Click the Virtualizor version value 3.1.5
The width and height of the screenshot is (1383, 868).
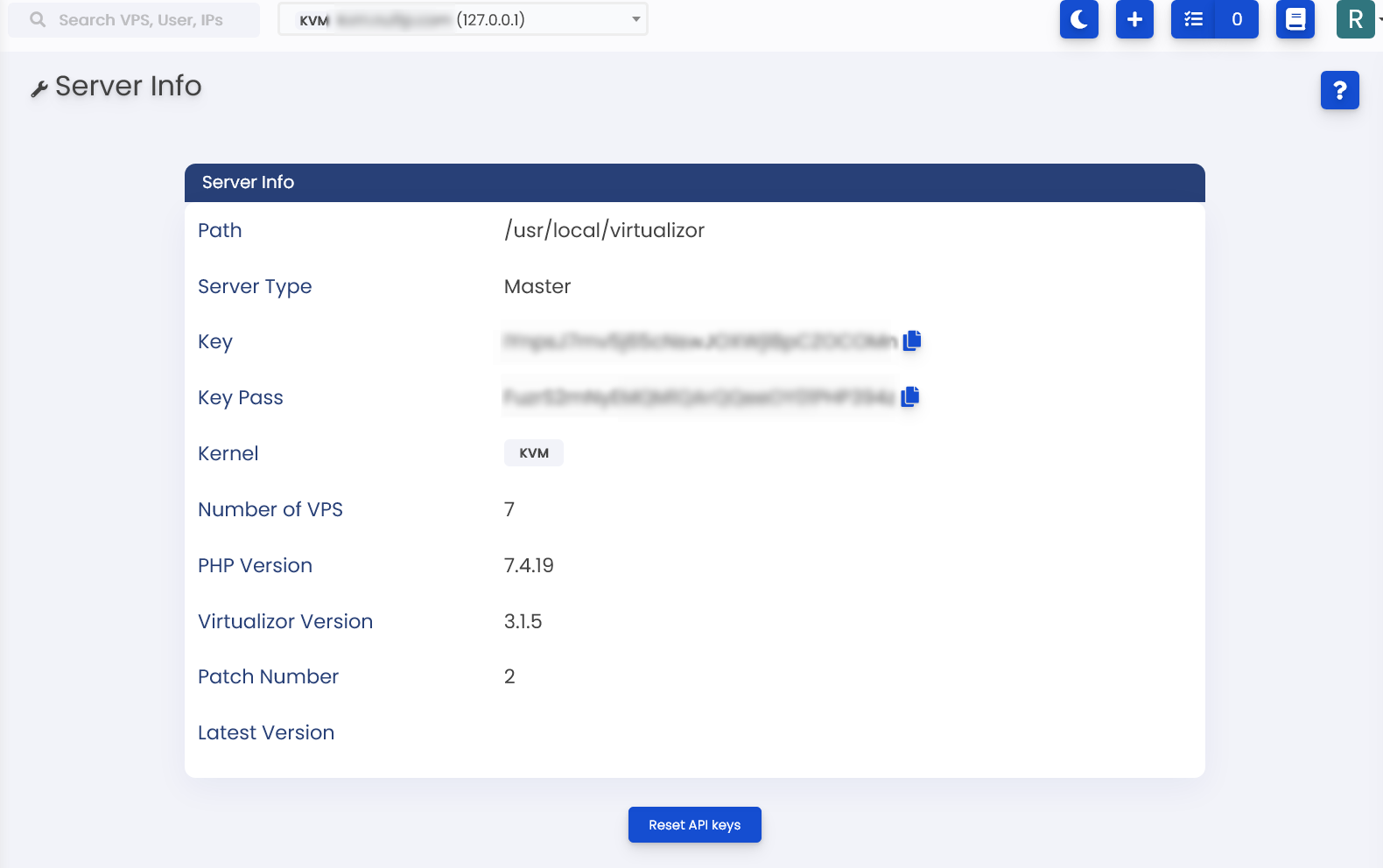[x=523, y=621]
